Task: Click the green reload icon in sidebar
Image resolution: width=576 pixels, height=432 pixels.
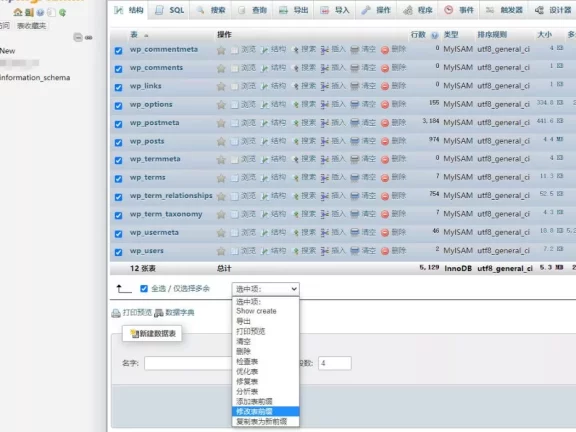Action: point(62,12)
